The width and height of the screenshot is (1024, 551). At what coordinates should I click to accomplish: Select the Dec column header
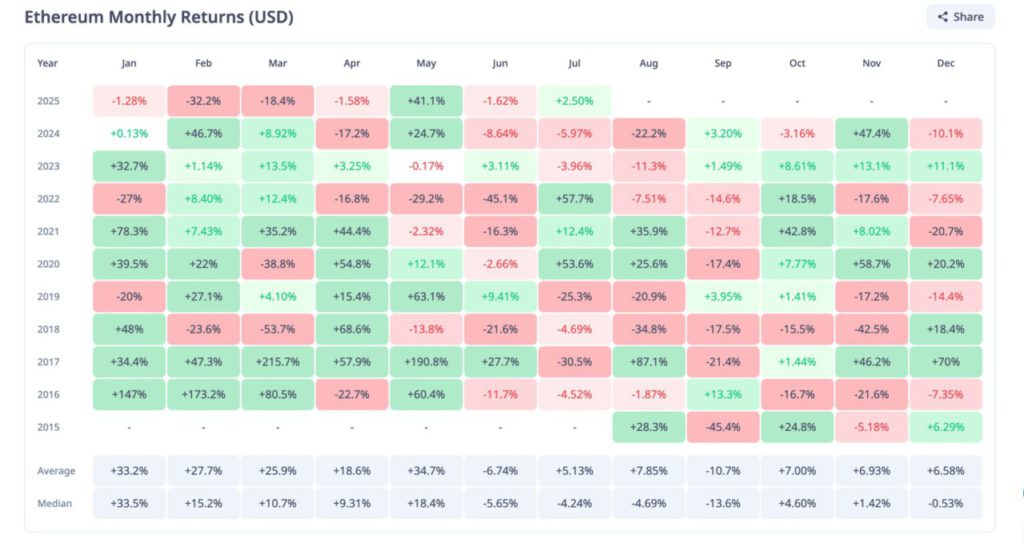[x=946, y=63]
